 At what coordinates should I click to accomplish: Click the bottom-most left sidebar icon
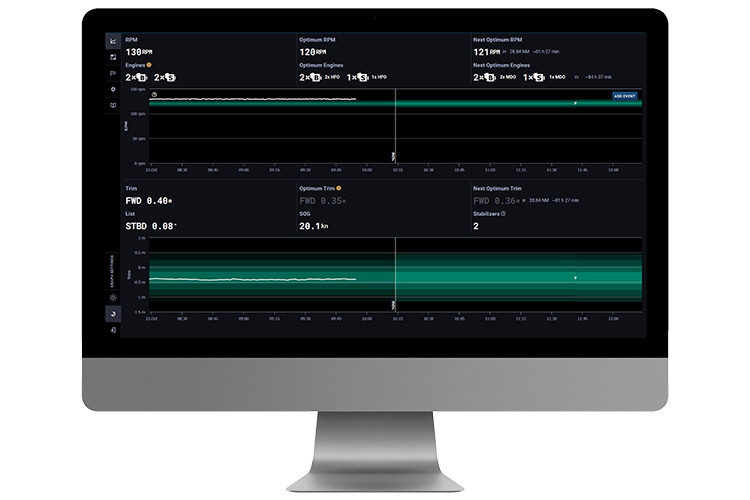tap(113, 329)
